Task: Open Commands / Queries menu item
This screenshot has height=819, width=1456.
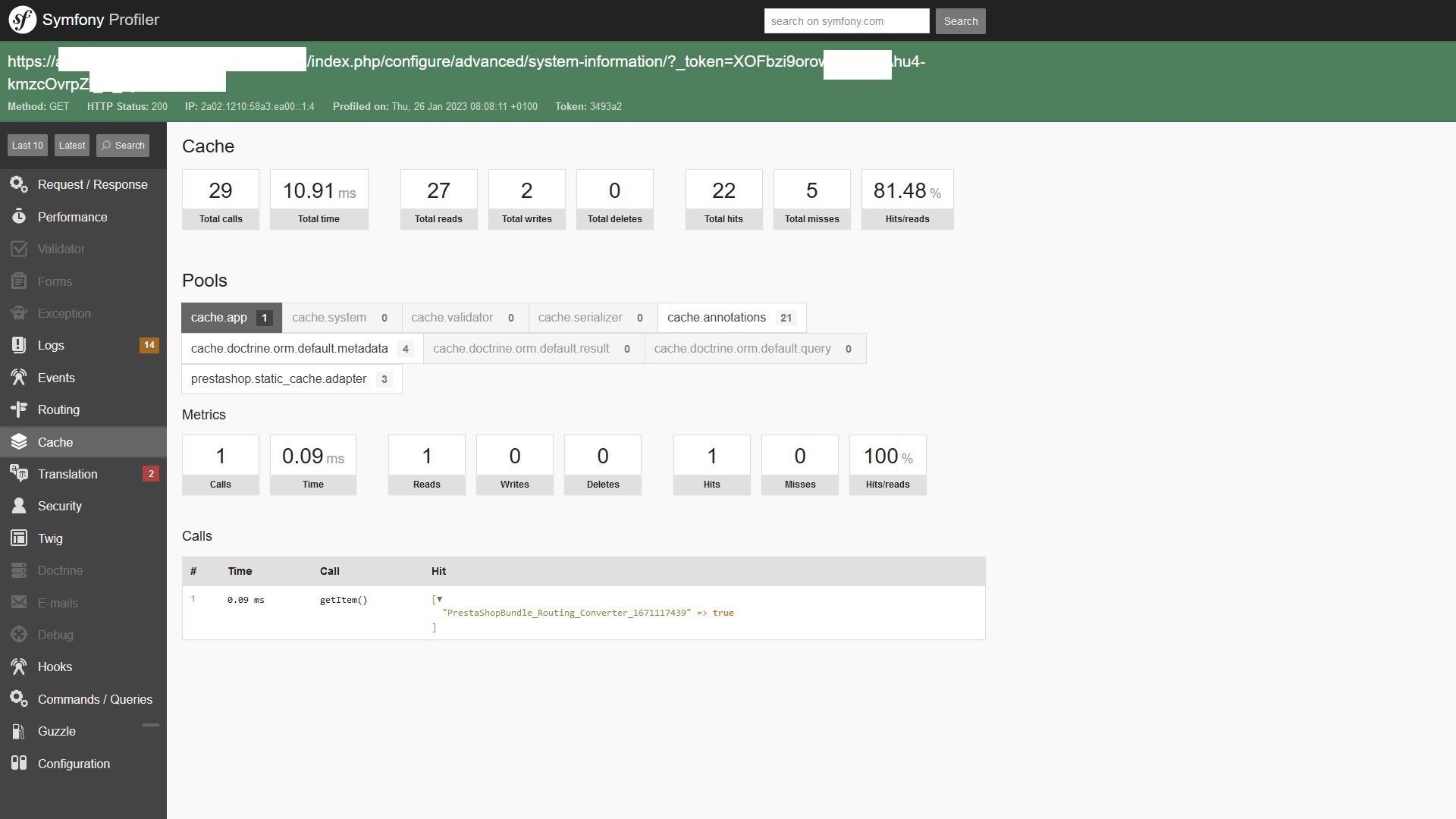Action: 95,699
